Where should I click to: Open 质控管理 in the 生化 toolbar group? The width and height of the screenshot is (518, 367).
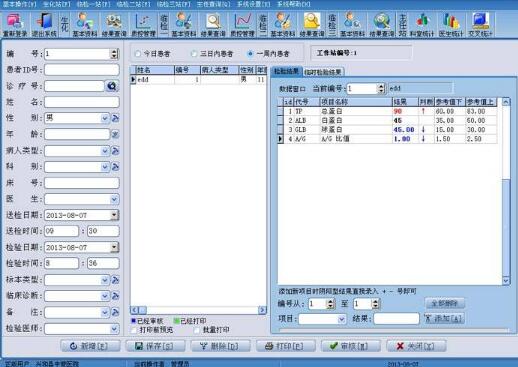[143, 24]
